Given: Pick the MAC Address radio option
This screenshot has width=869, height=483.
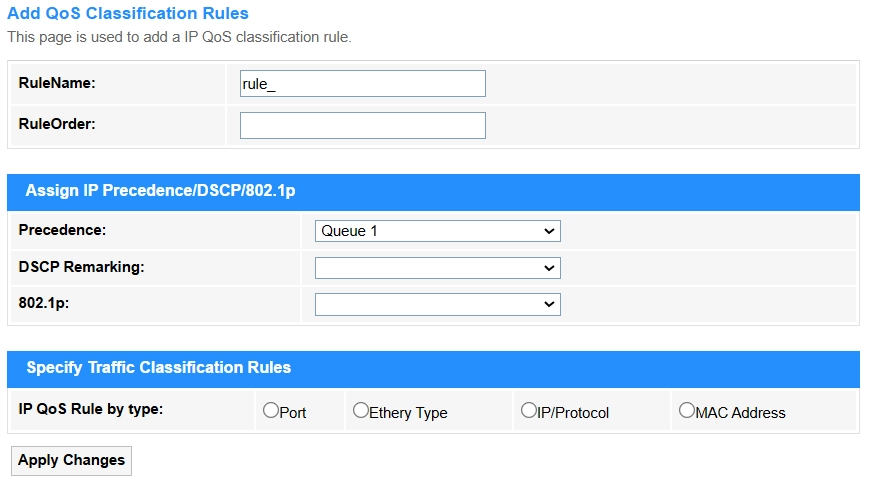Looking at the screenshot, I should (x=686, y=411).
